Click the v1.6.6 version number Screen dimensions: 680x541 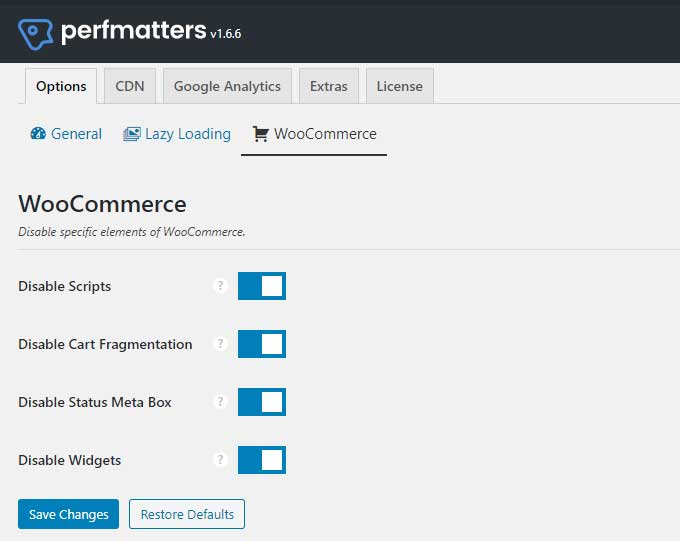(226, 34)
